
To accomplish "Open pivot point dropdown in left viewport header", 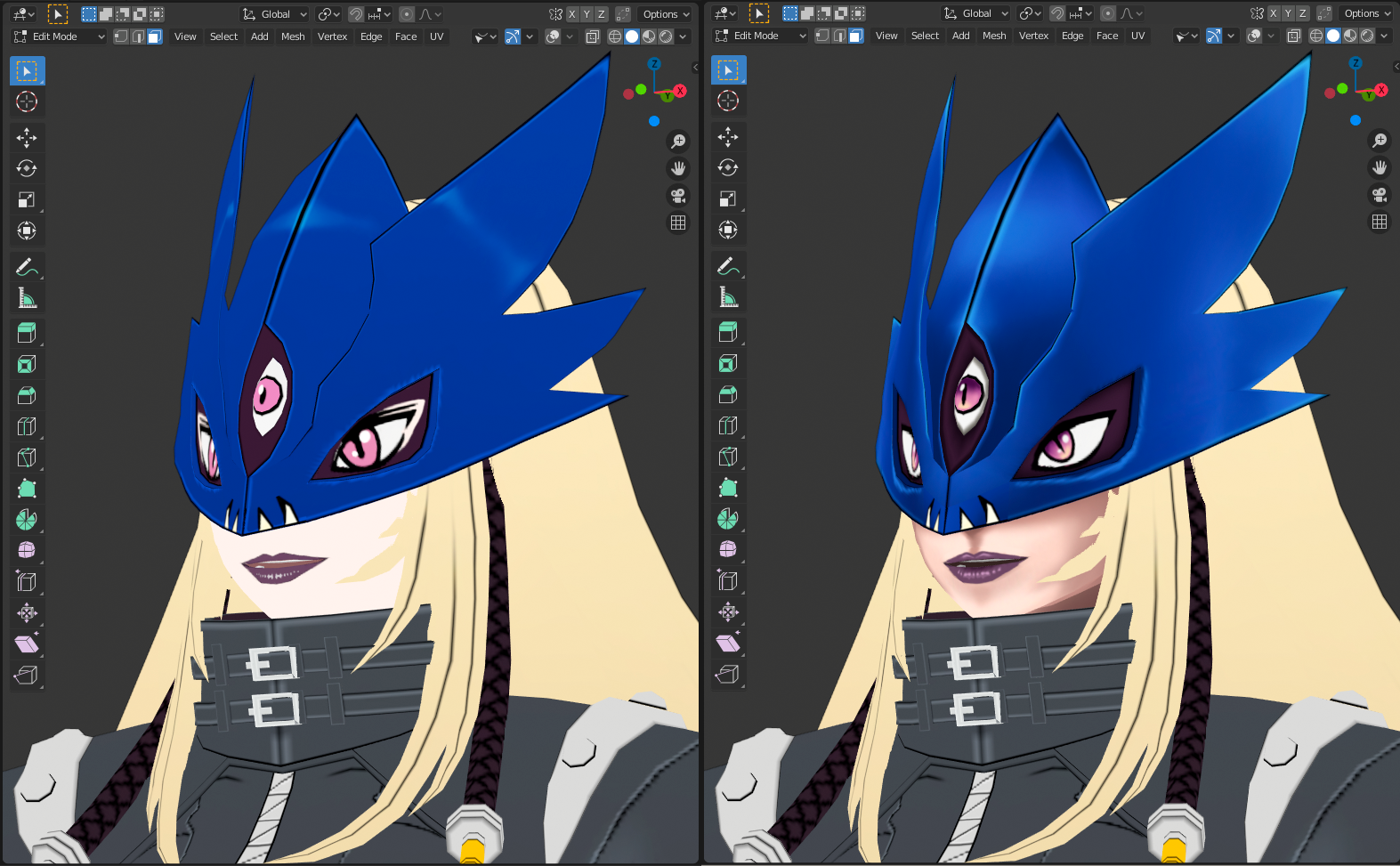I will click(328, 14).
